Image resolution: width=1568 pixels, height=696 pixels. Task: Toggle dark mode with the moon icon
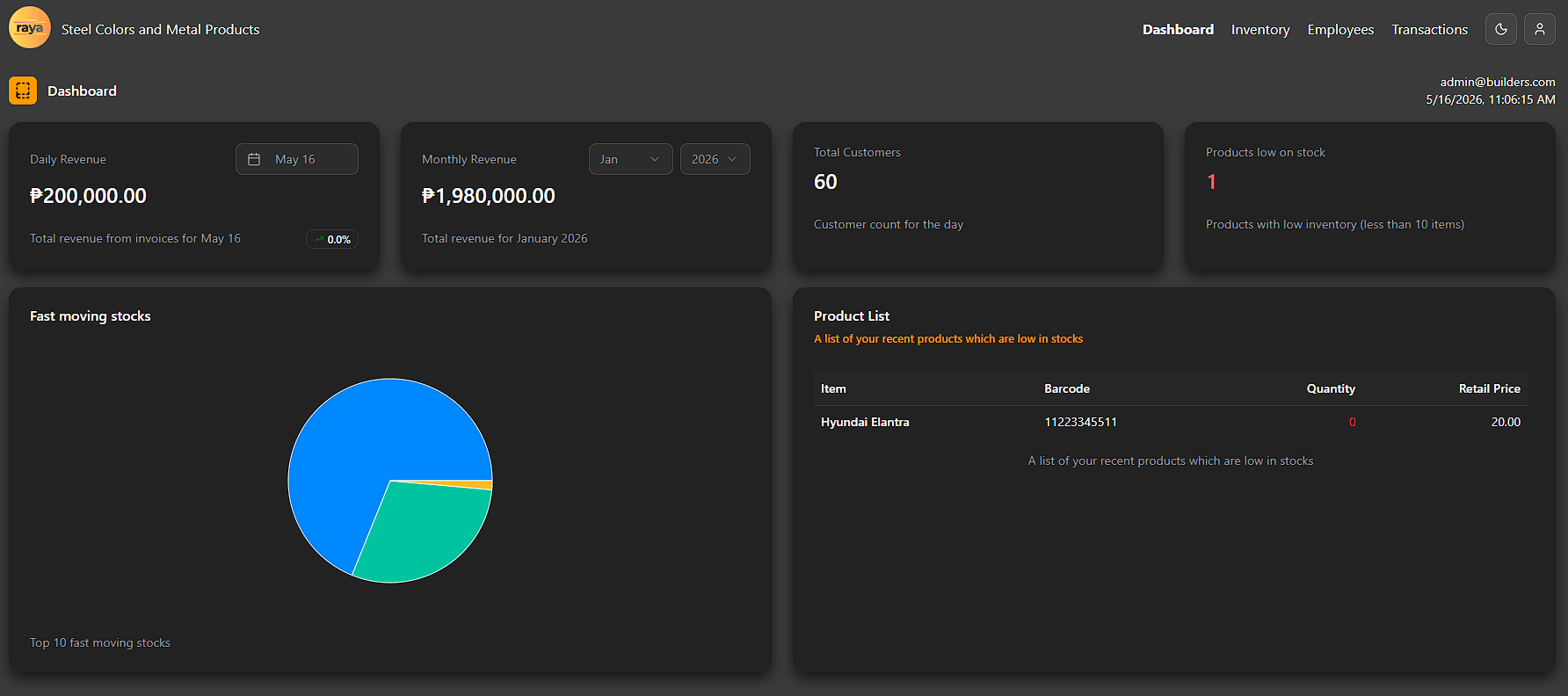click(1501, 29)
